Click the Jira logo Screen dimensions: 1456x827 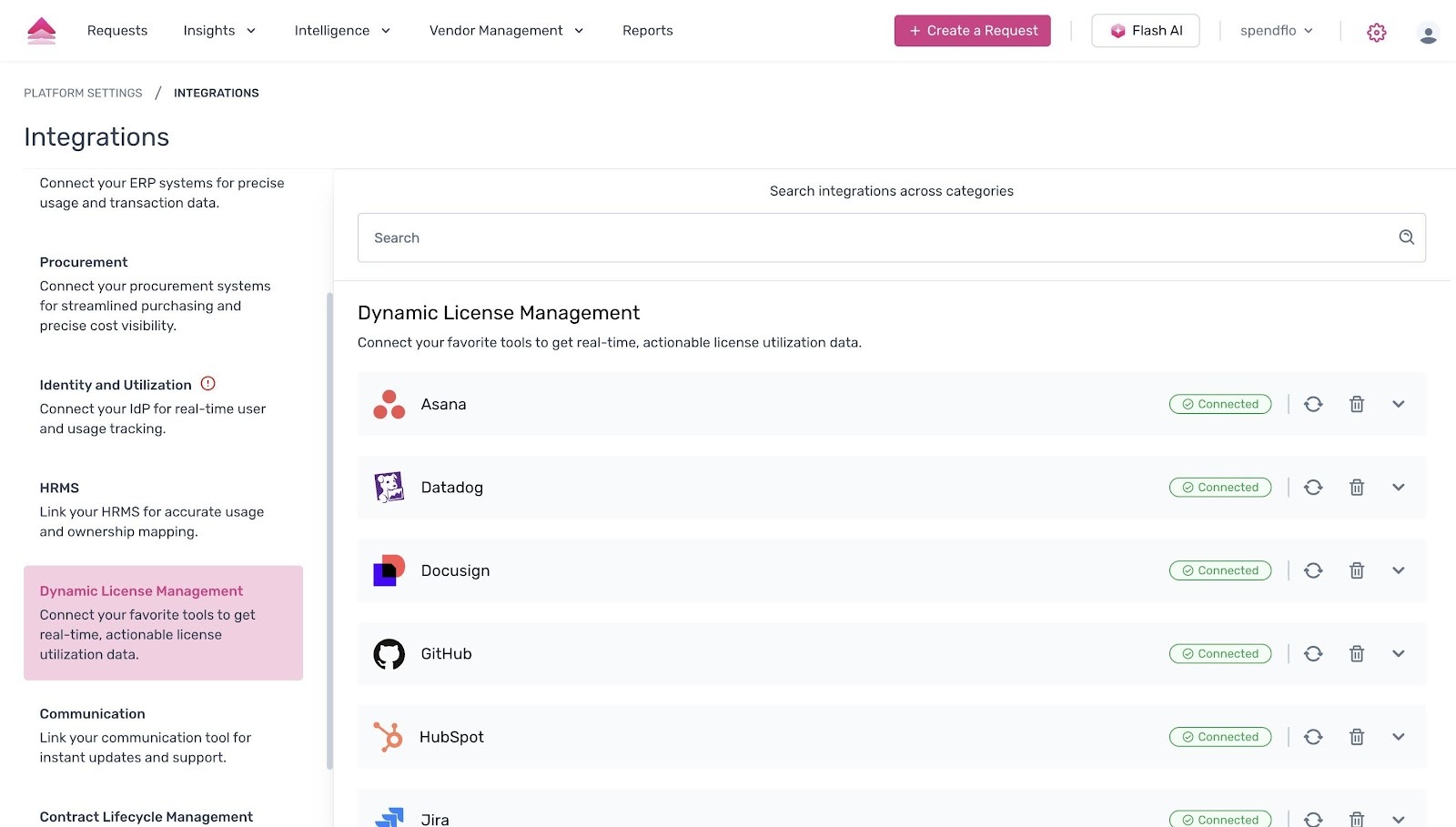389,817
